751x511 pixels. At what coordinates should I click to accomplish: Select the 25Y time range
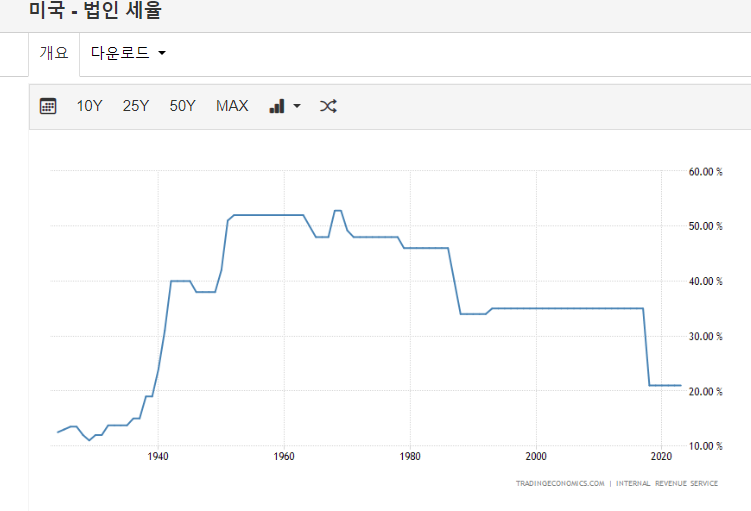click(x=136, y=106)
